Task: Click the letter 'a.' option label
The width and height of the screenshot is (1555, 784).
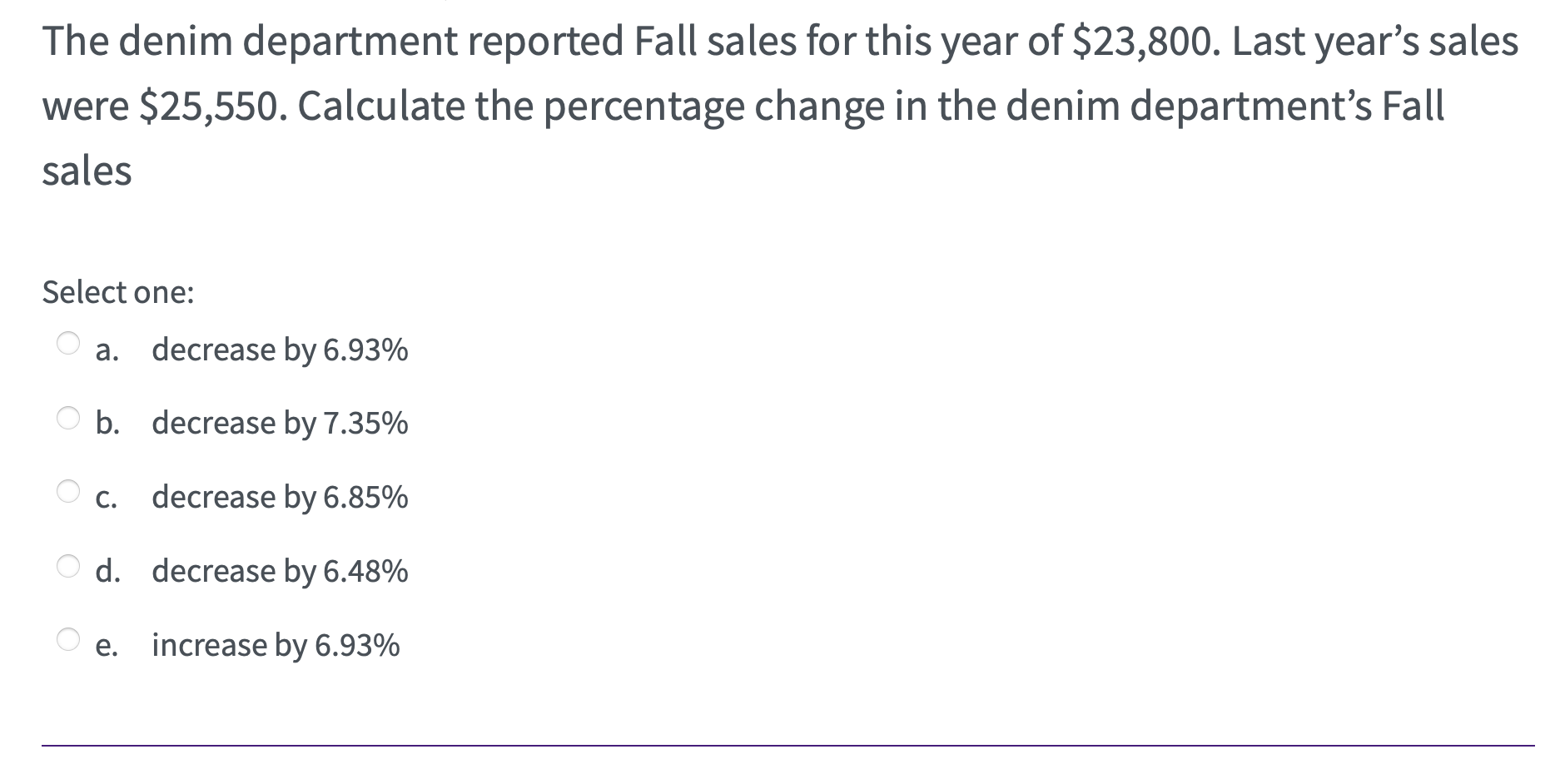Action: pyautogui.click(x=107, y=350)
